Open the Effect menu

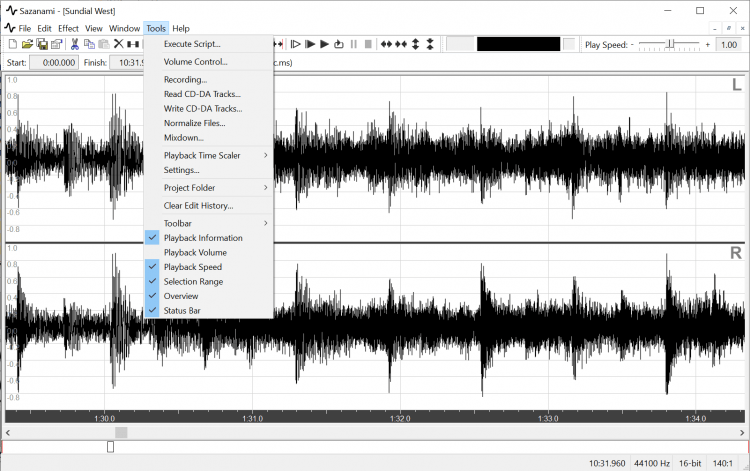(68, 28)
